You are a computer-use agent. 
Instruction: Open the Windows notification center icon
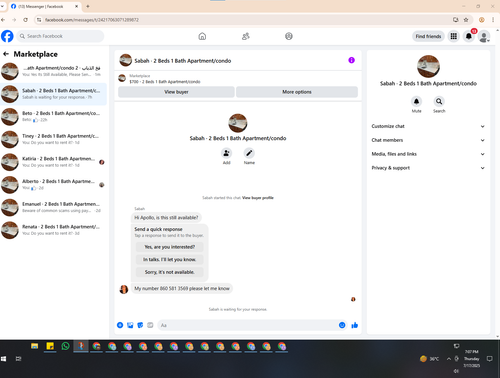[490, 359]
